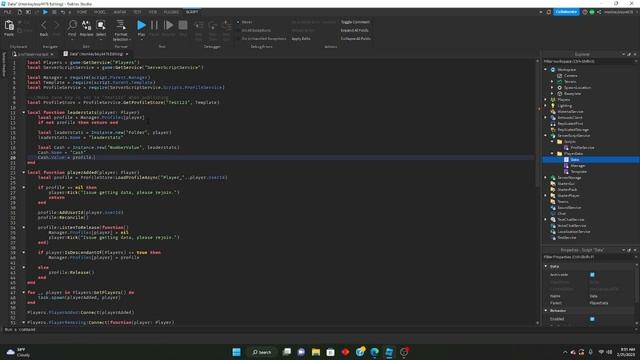Switch to the TEST ribbon tab
Screen dimensions: 640x360
pos(138,12)
